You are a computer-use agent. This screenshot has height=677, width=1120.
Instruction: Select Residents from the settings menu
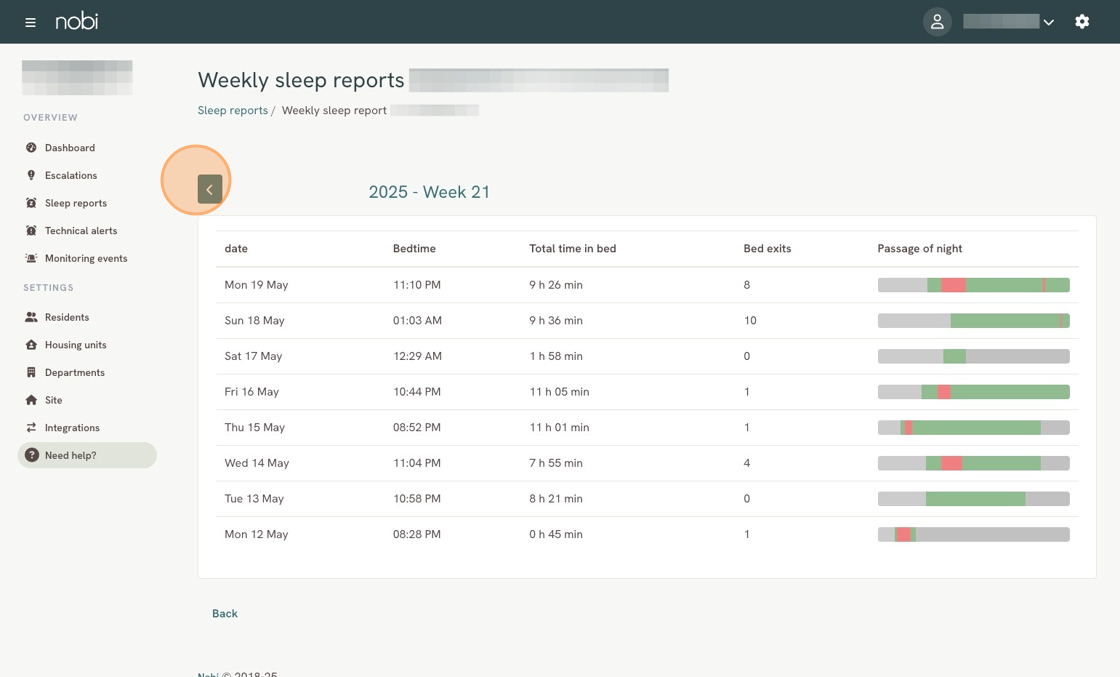tap(66, 317)
